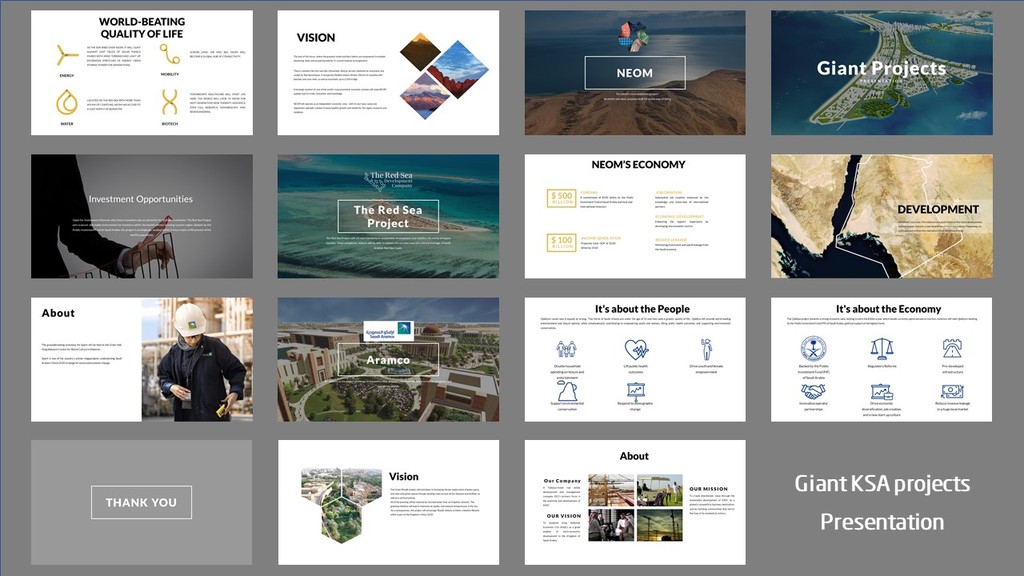Click the heart health icon
Screen dimensions: 1024x576
(x=636, y=349)
